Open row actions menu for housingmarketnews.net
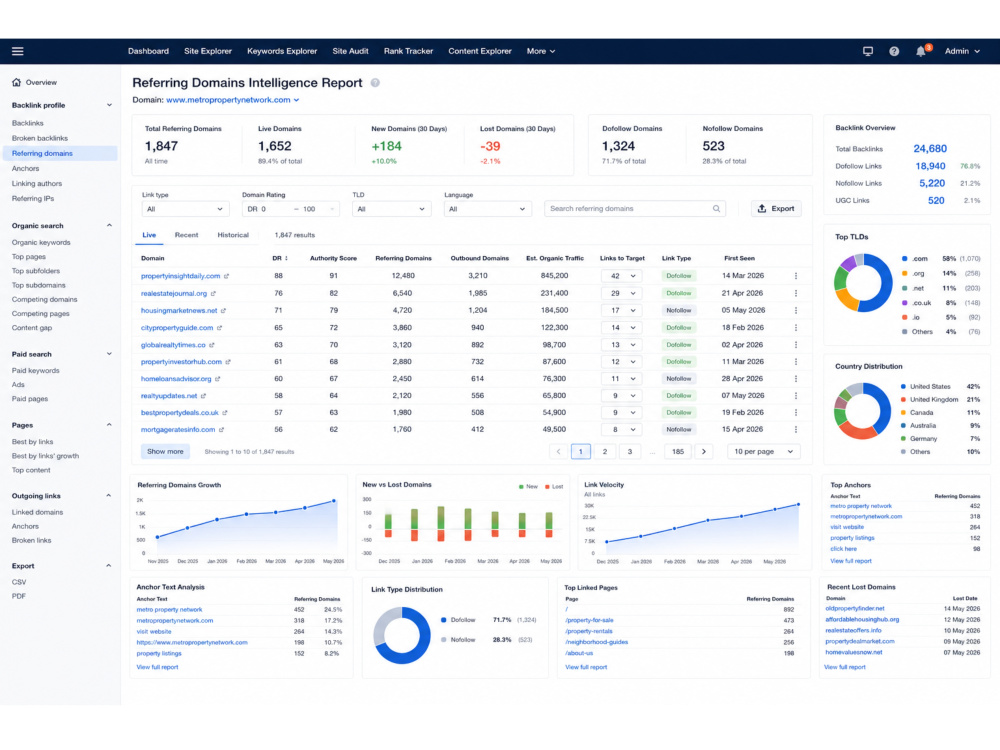 [x=796, y=311]
